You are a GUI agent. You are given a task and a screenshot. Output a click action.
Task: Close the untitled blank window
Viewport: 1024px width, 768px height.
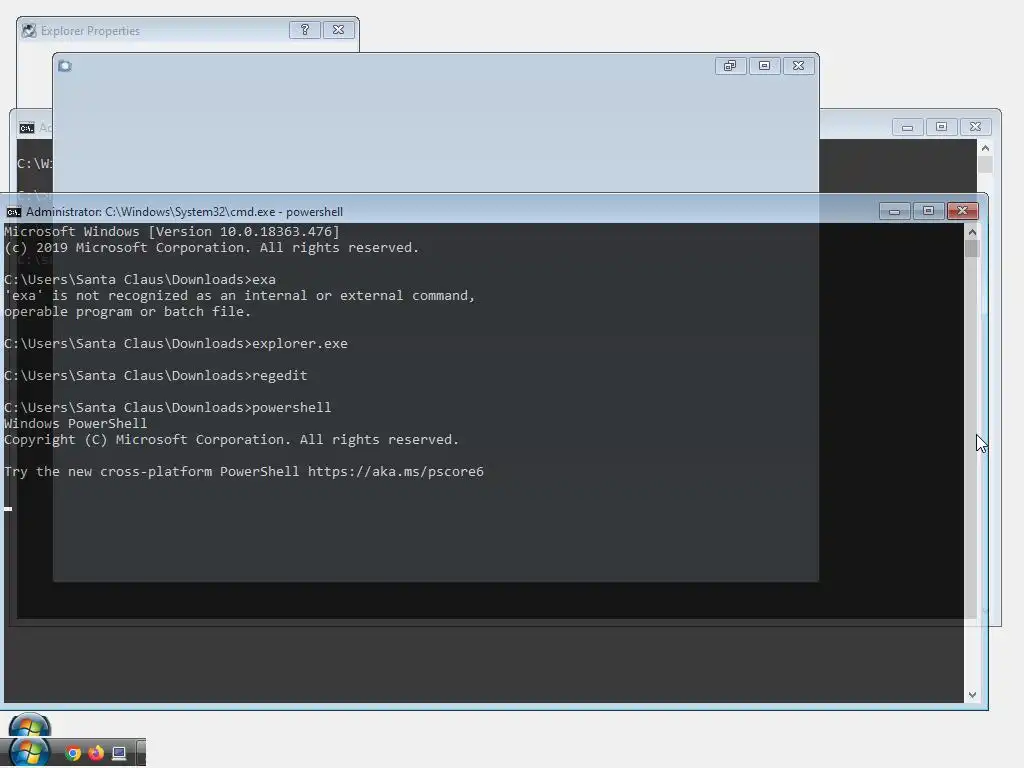coord(799,66)
